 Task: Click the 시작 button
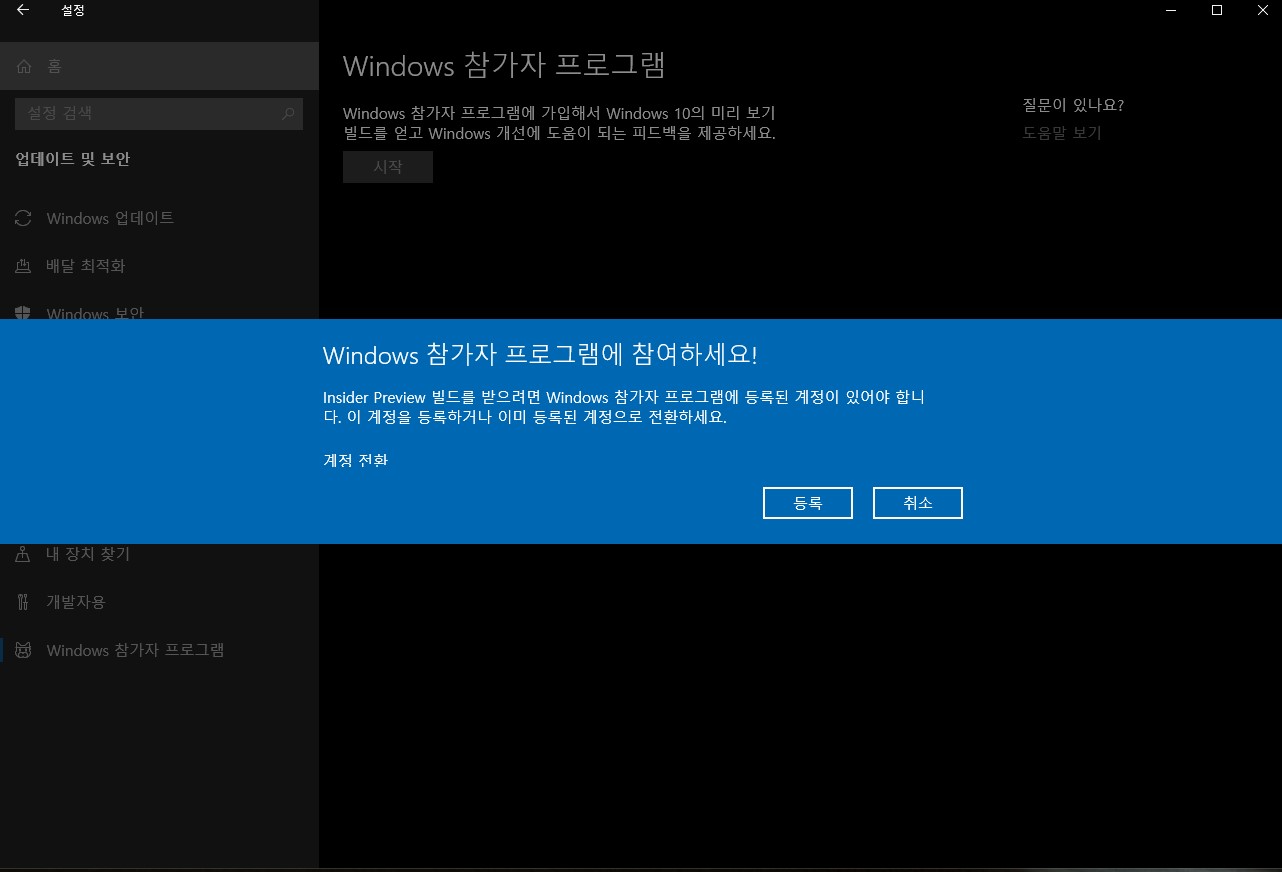[x=388, y=167]
